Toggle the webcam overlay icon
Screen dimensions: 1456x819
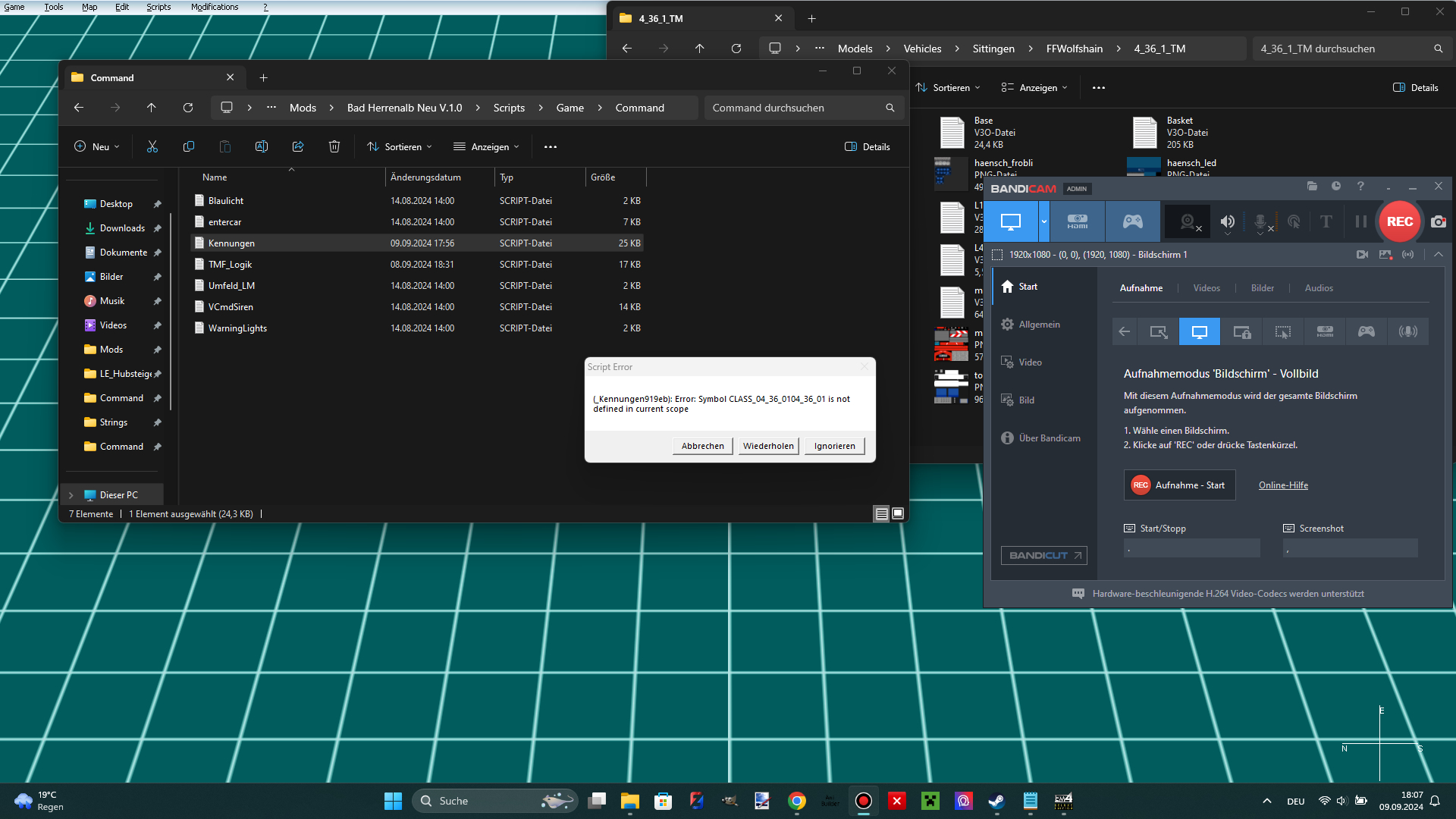(1188, 221)
